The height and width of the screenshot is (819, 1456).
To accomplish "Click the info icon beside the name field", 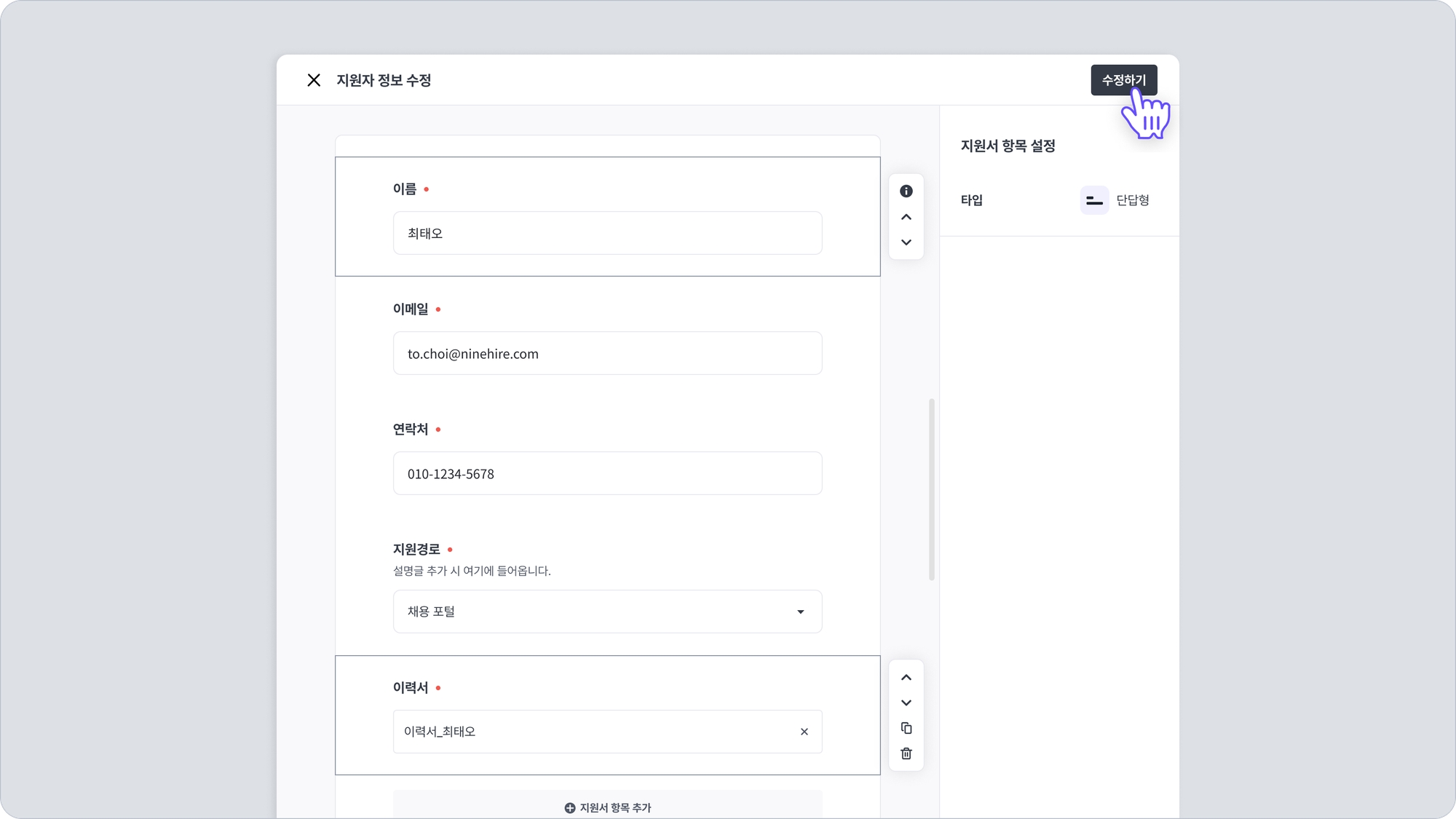I will 906,191.
